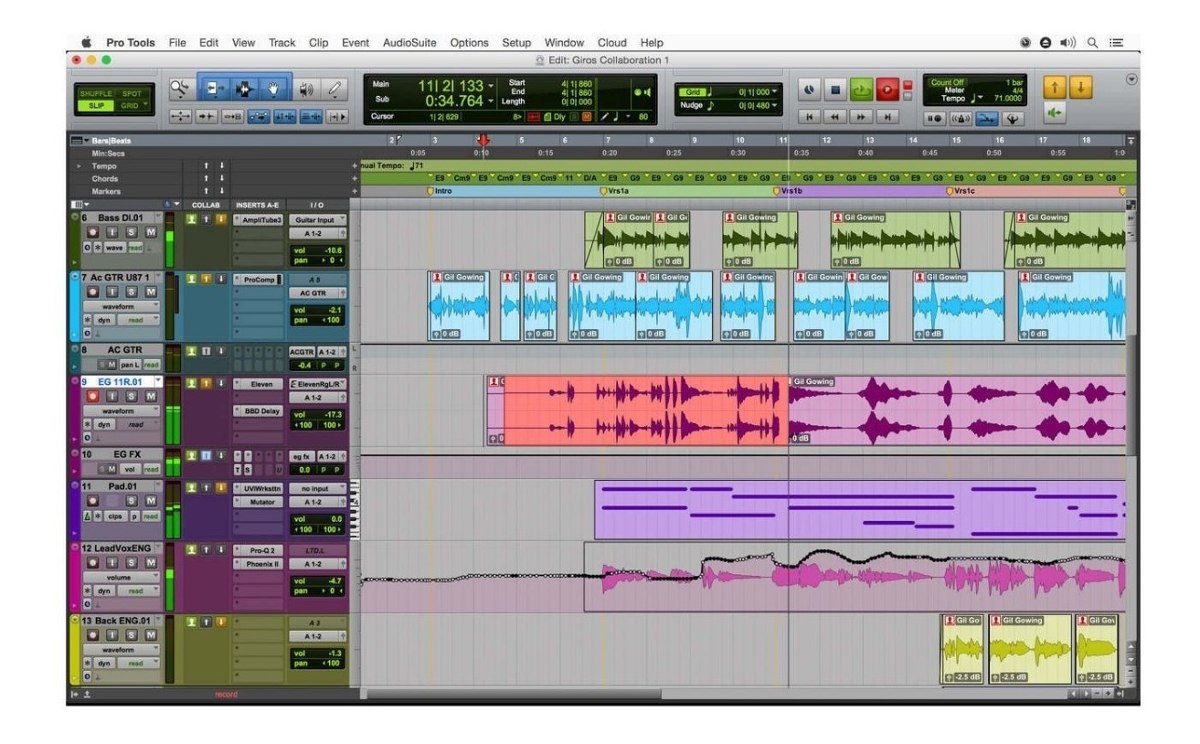Open the AudioSuite menu
Viewport: 1200px width, 744px height.
click(410, 42)
